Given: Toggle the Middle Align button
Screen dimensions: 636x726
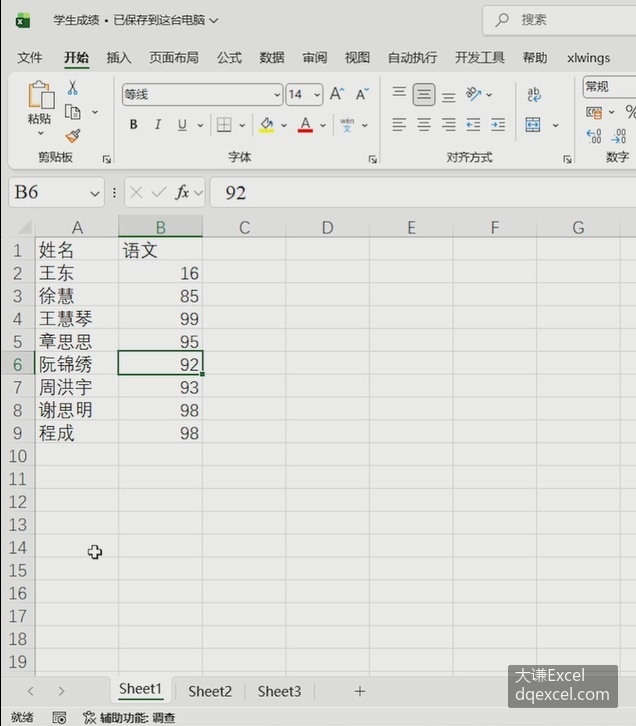Looking at the screenshot, I should click(424, 94).
